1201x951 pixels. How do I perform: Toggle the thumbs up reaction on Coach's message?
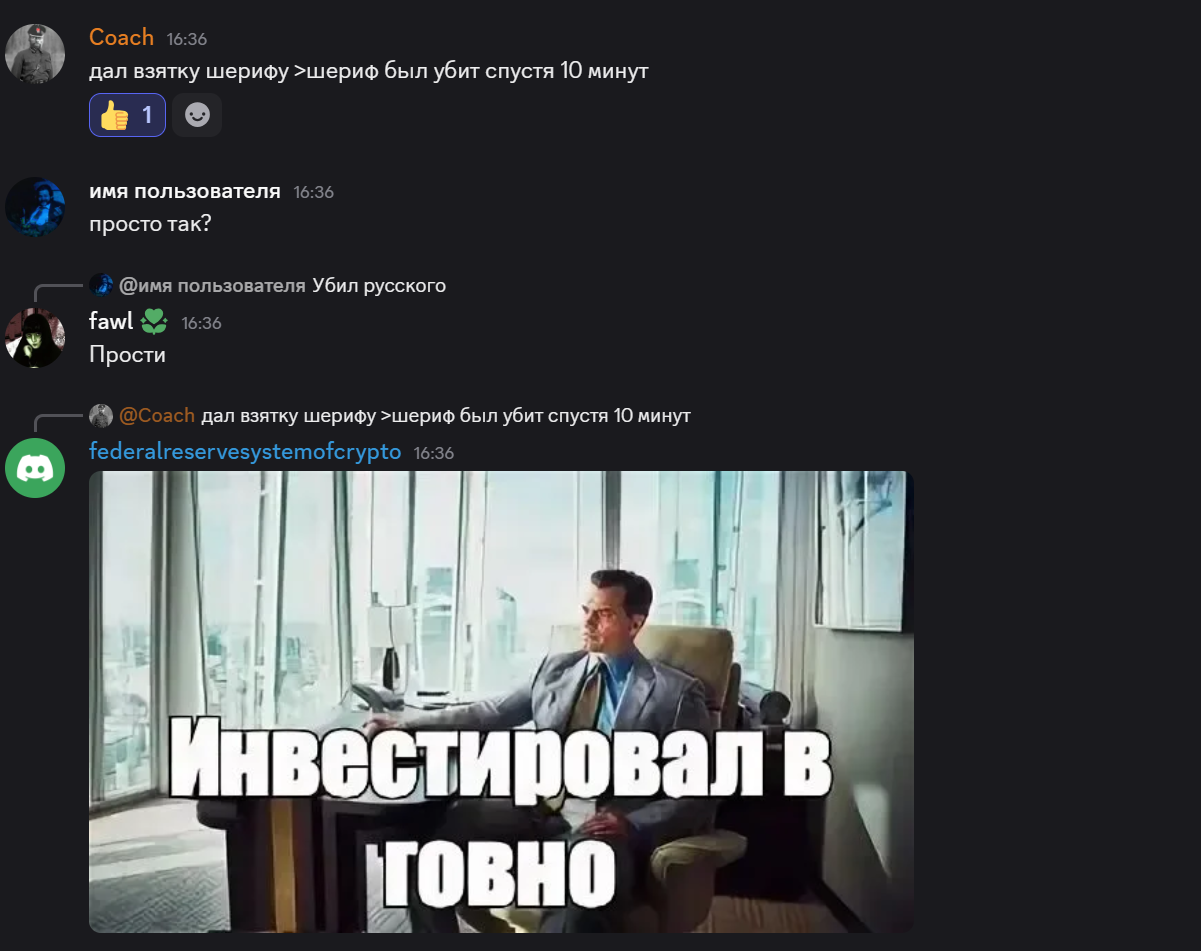click(127, 115)
